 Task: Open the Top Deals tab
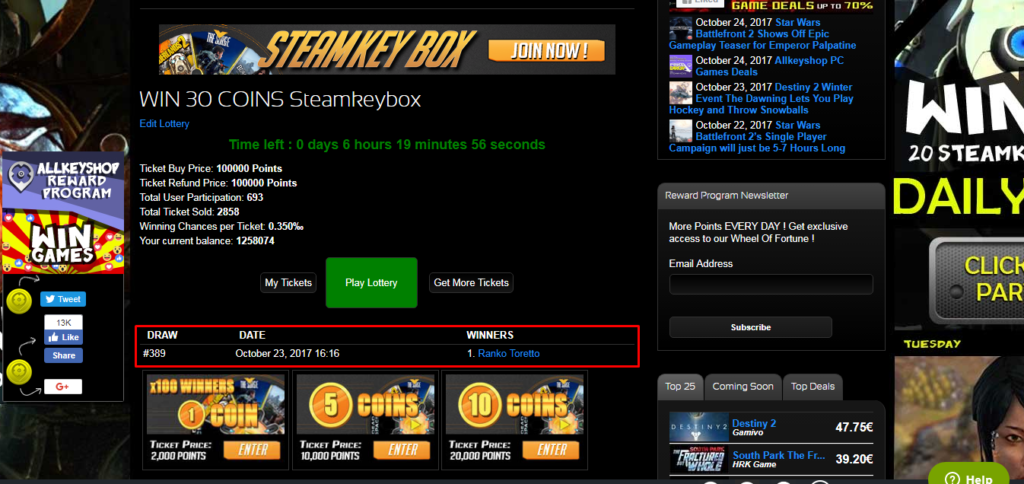coord(811,386)
